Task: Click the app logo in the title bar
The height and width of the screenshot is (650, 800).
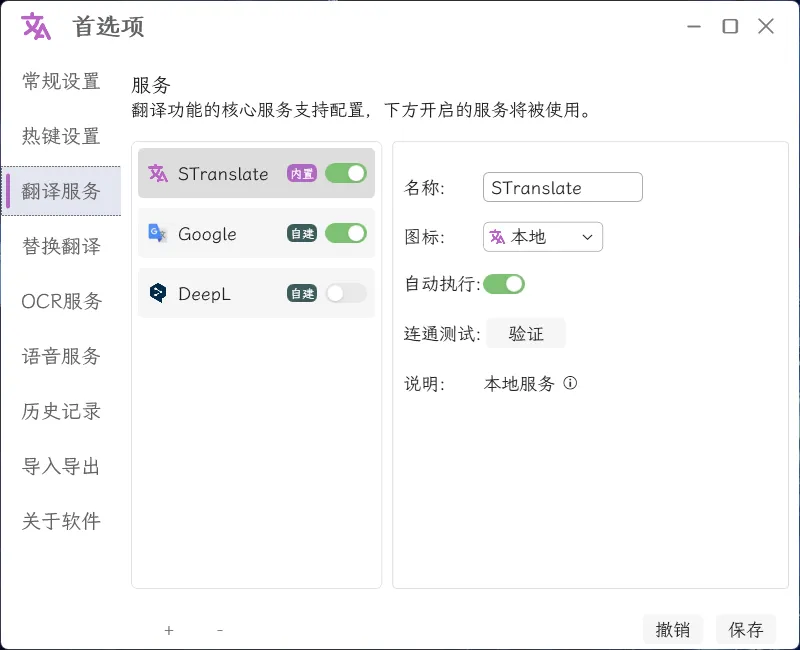Action: coord(34,26)
